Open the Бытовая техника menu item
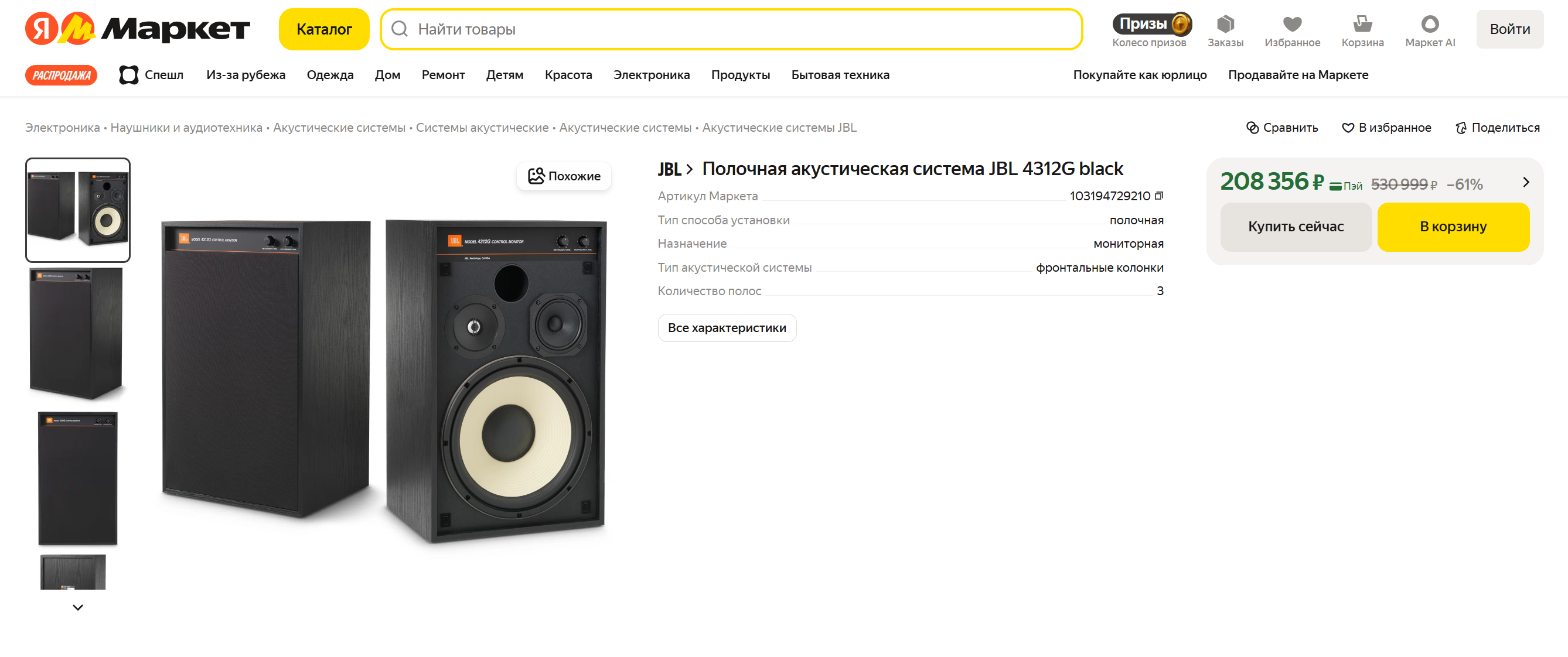The image size is (1568, 657). pyautogui.click(x=840, y=75)
